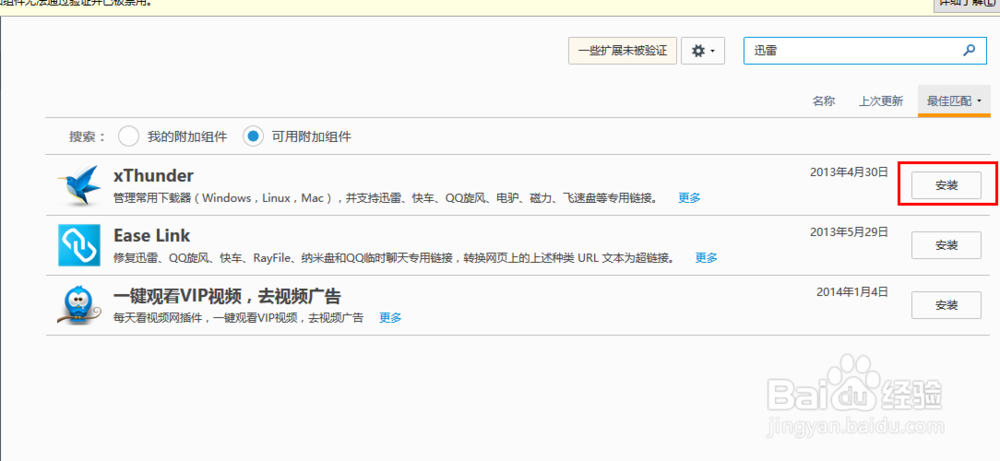Click the date 2013年5月29日
1000x461 pixels.
849,232
